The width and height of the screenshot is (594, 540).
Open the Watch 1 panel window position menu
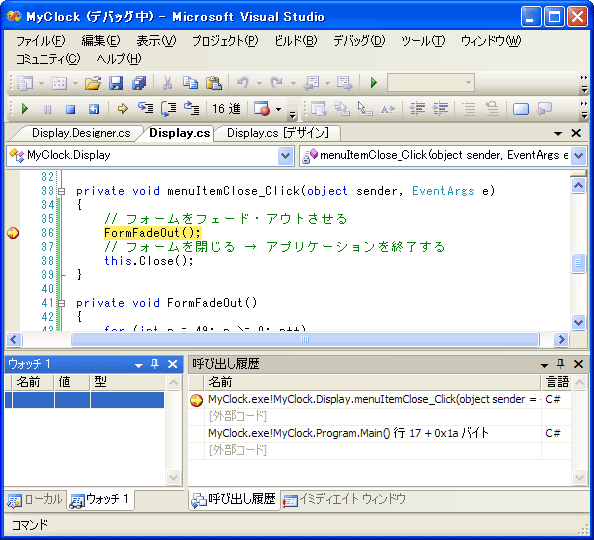139,365
